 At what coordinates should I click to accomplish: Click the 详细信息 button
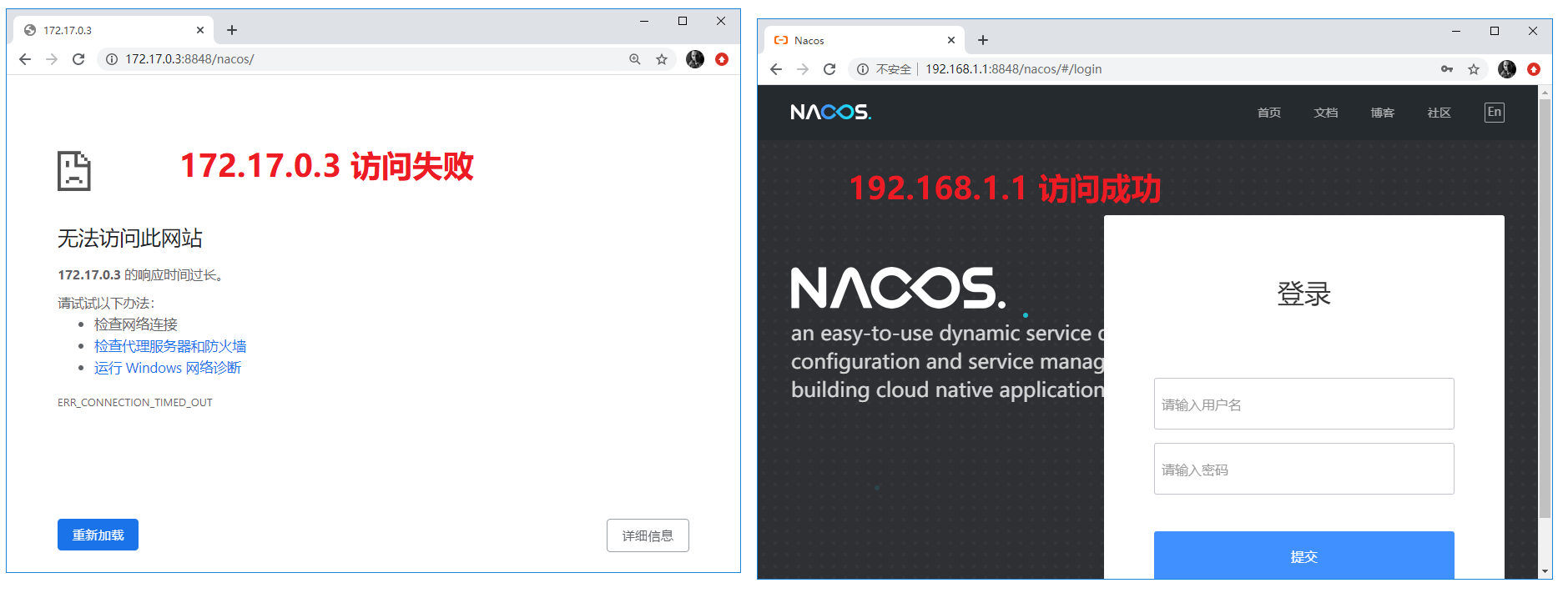pyautogui.click(x=648, y=535)
